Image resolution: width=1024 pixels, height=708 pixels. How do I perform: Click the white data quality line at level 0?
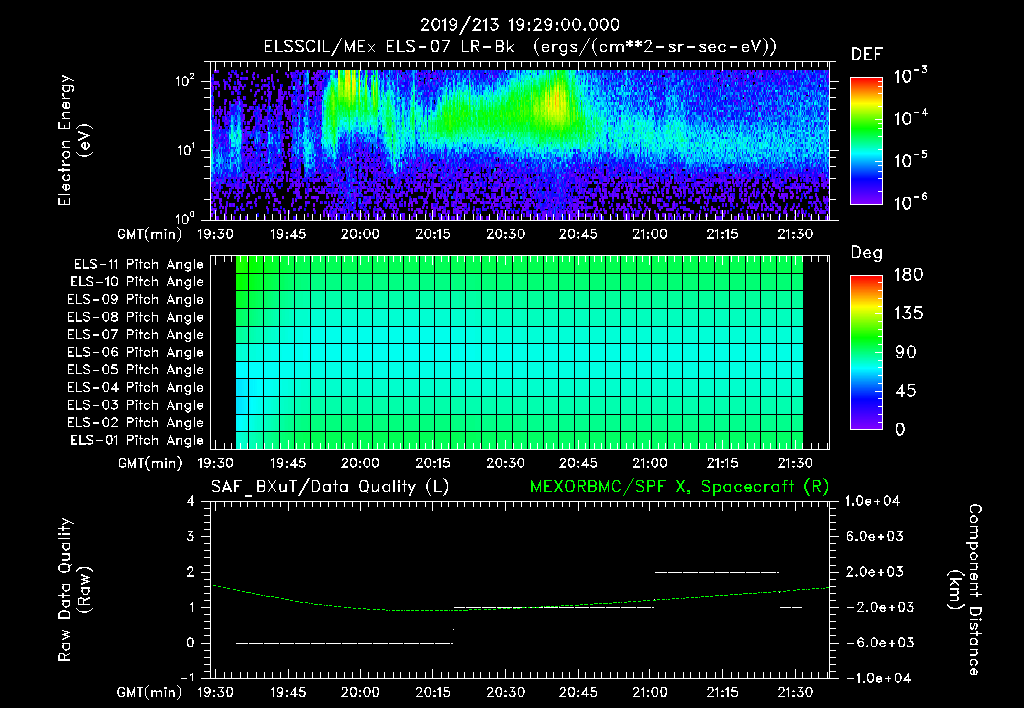[x=344, y=643]
